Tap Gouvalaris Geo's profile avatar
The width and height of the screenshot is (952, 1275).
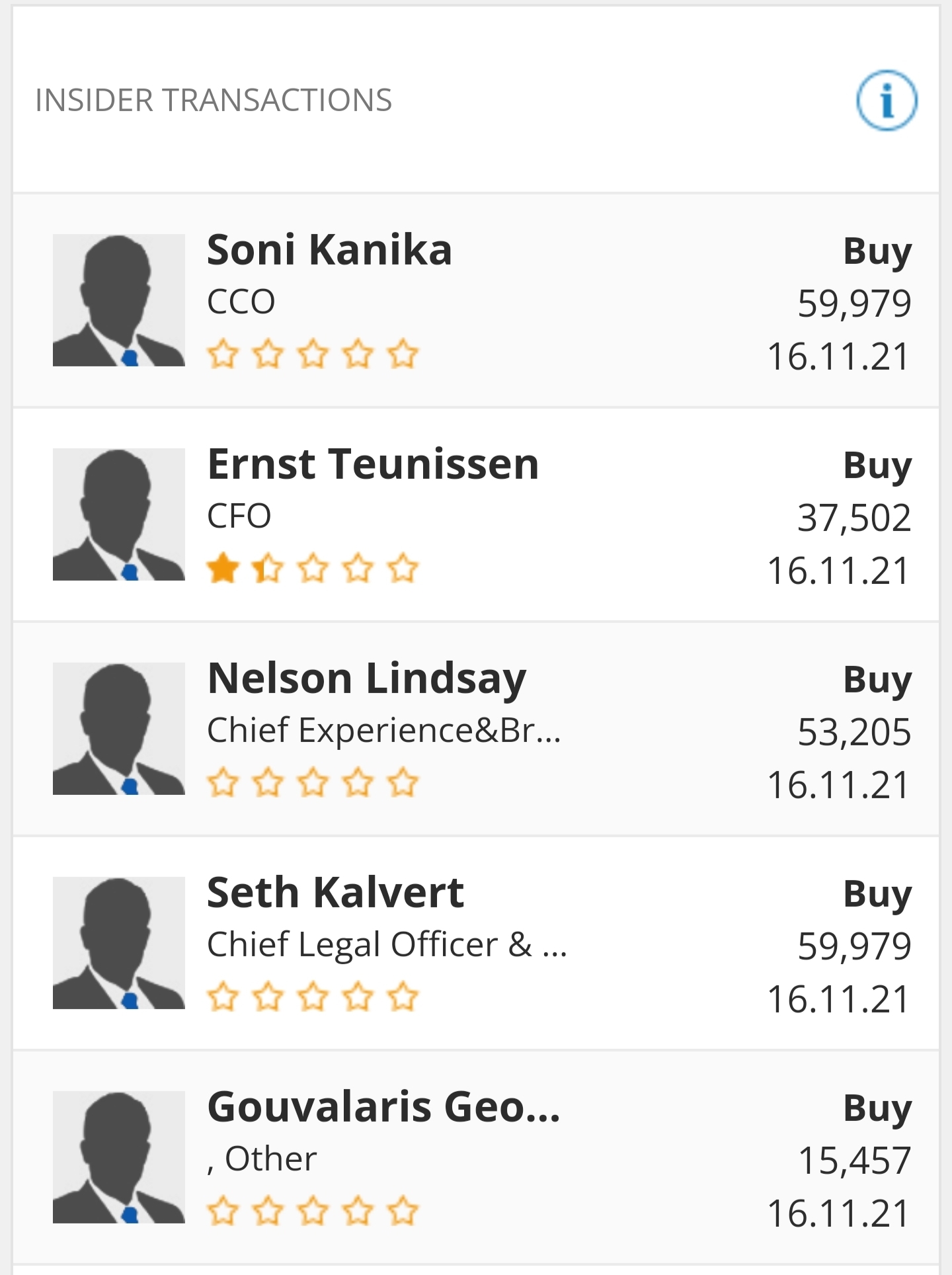(x=119, y=1157)
